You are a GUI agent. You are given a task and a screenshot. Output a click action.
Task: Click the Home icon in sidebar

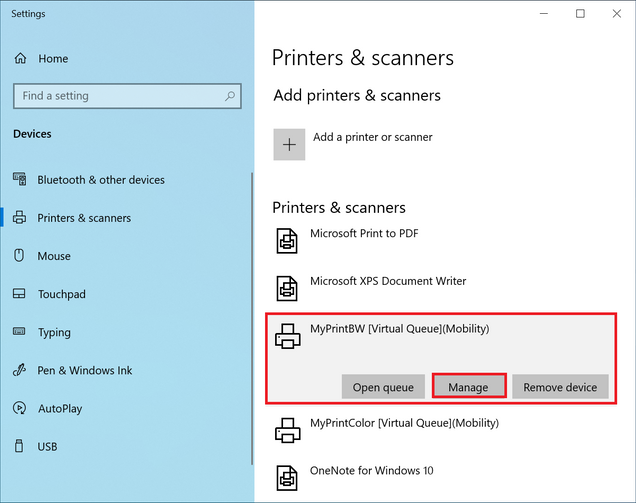pos(20,58)
